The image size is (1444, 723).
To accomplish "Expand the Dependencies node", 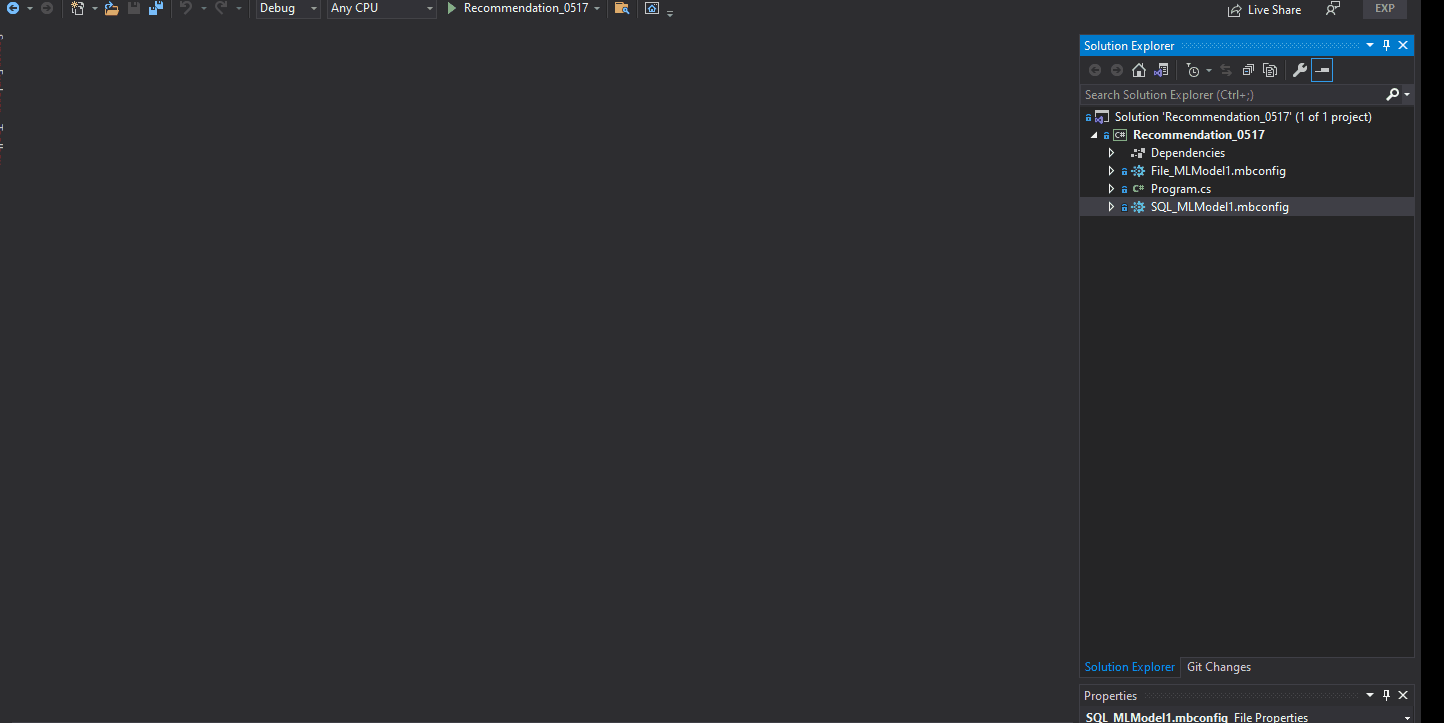I will pos(1111,153).
